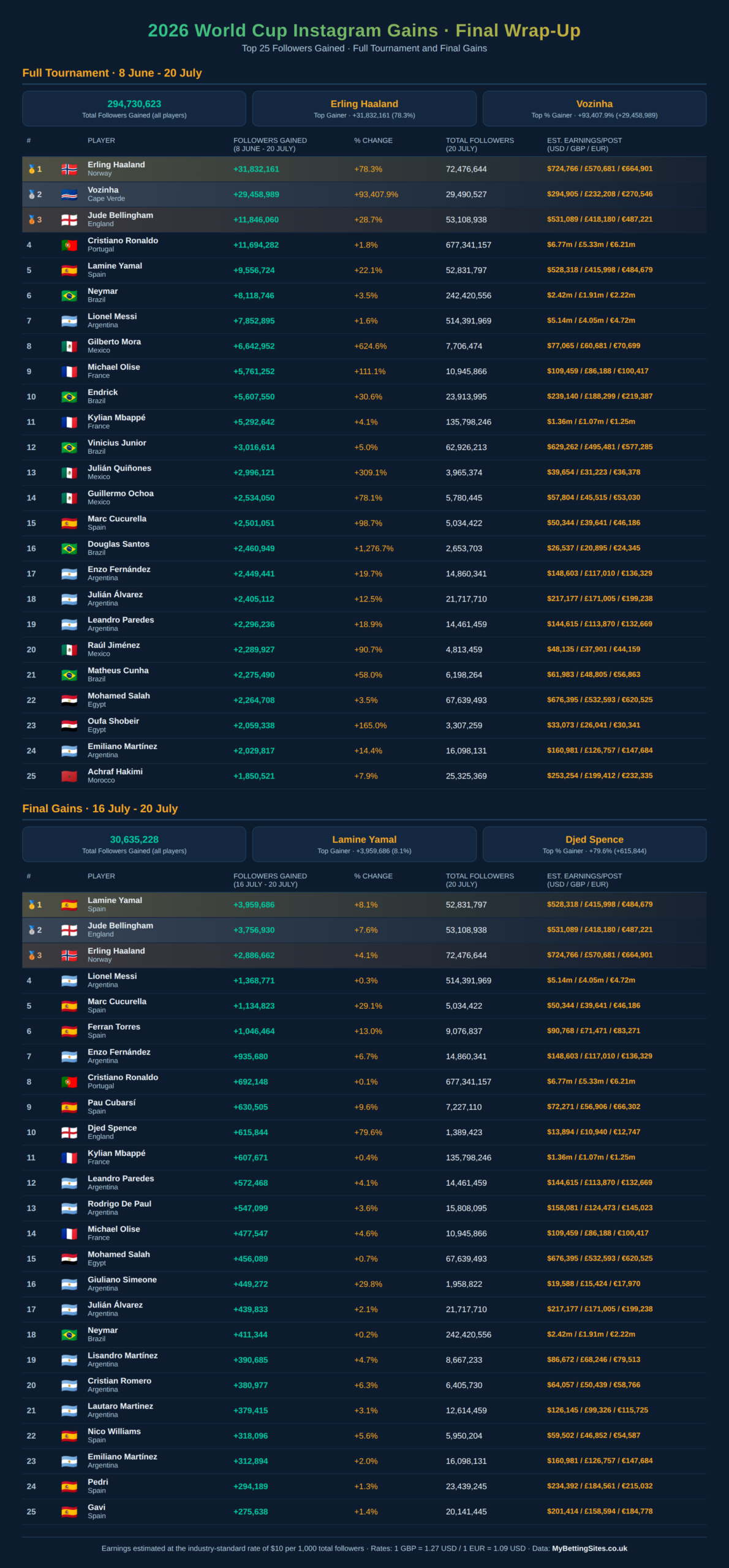Click the France flag next to Michael Olise rank 9

click(x=69, y=371)
